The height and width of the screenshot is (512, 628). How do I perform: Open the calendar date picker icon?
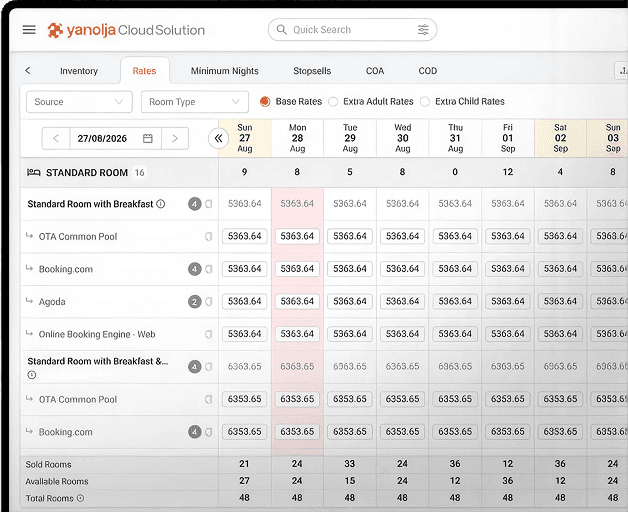(148, 138)
